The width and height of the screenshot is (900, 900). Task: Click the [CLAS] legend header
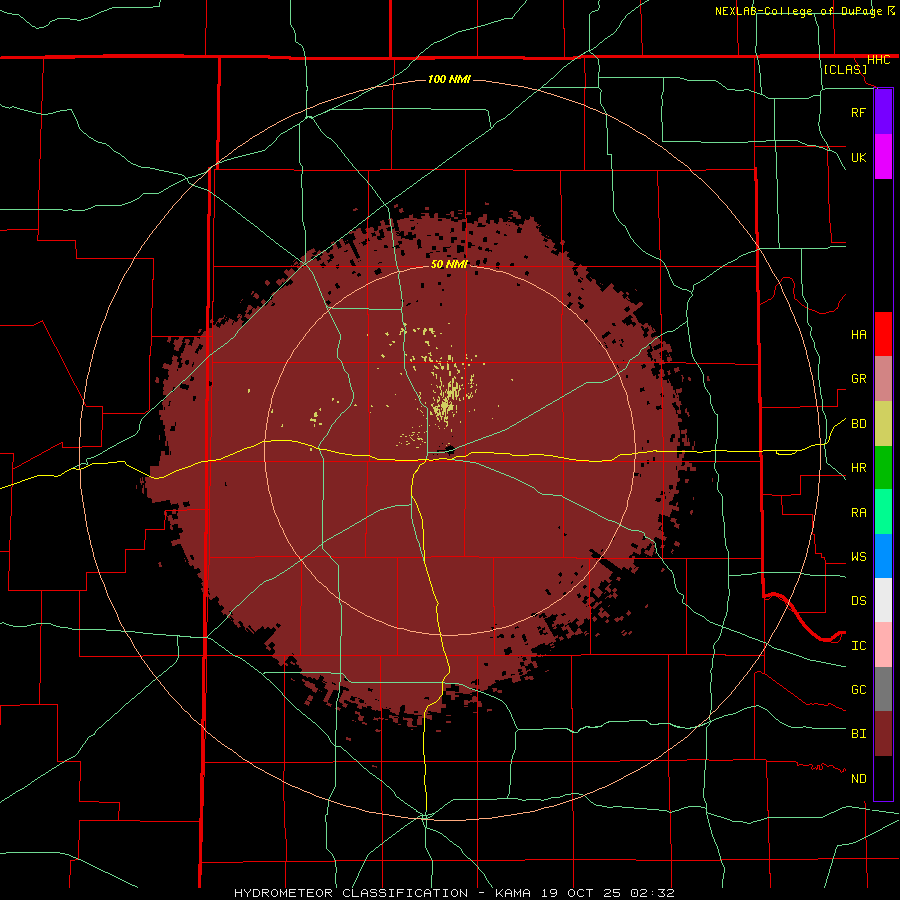click(845, 69)
